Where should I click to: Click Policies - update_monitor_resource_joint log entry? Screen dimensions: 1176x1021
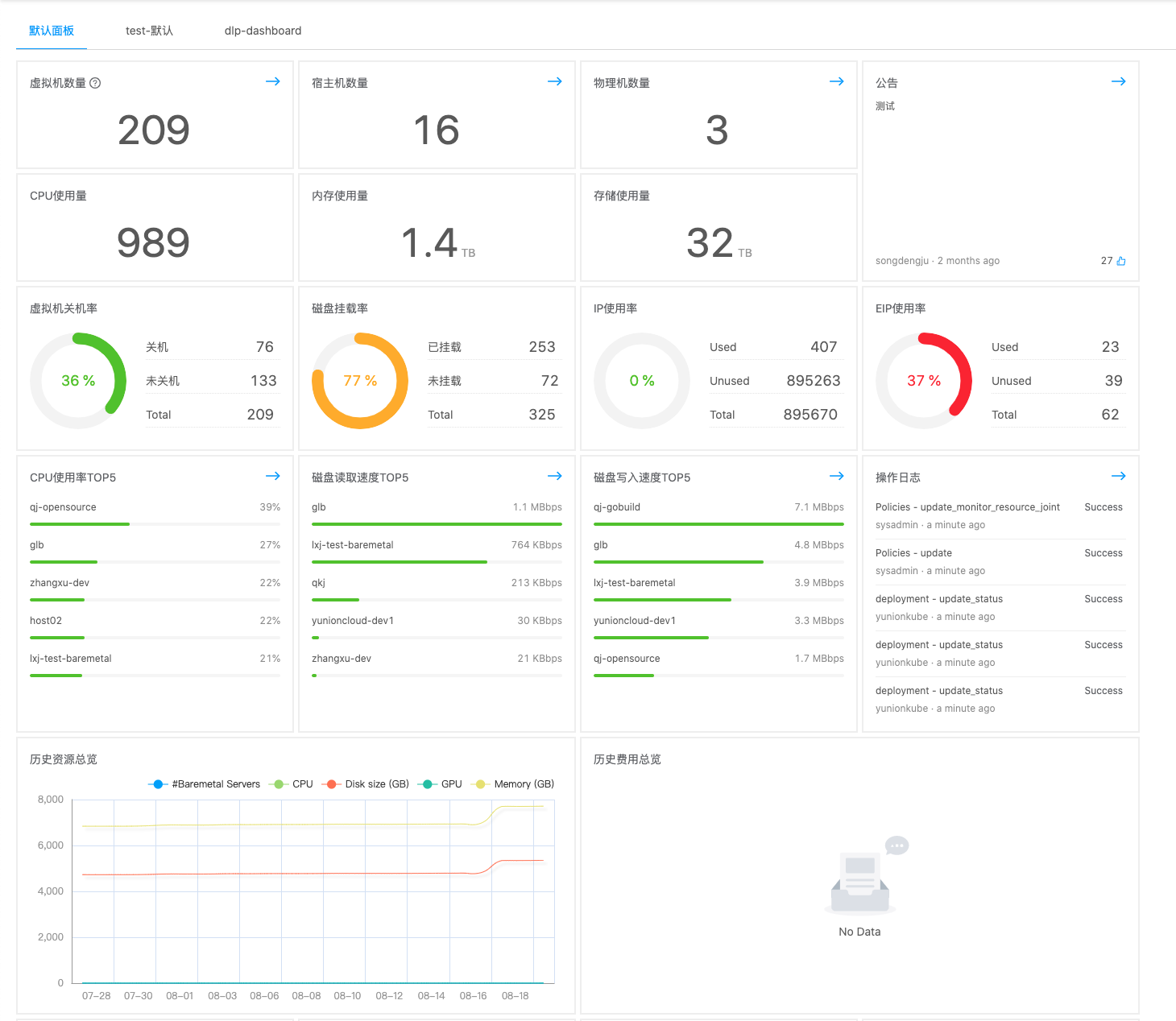(x=967, y=507)
